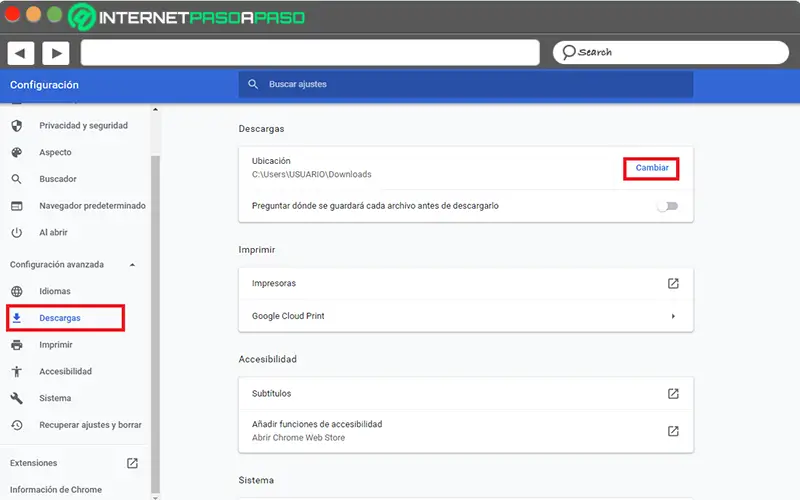Click the top-right Search field
Image resolution: width=800 pixels, height=500 pixels.
[x=670, y=52]
